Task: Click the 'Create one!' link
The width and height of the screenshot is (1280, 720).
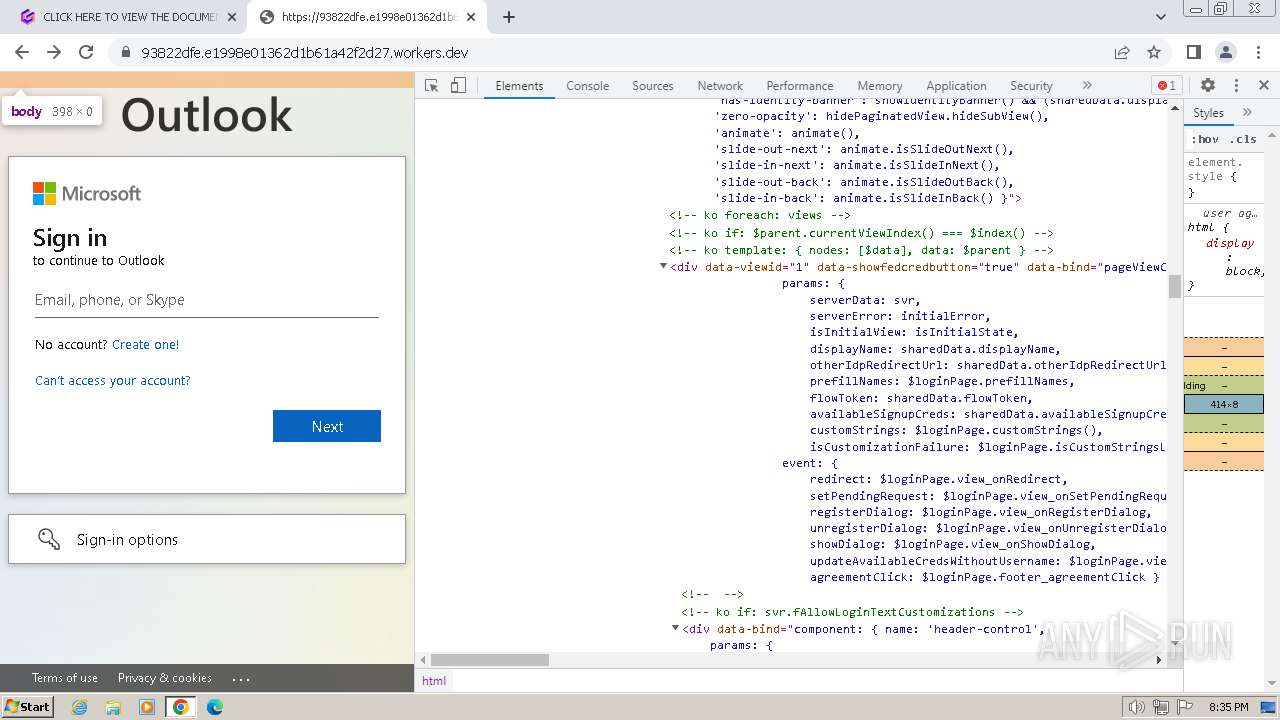Action: (146, 344)
